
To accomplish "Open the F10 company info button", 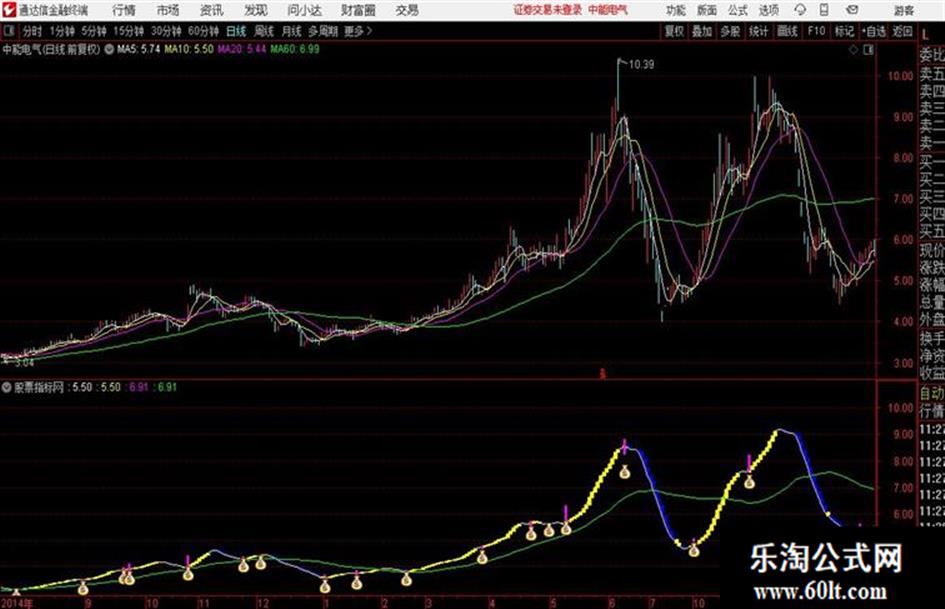I will coord(816,31).
